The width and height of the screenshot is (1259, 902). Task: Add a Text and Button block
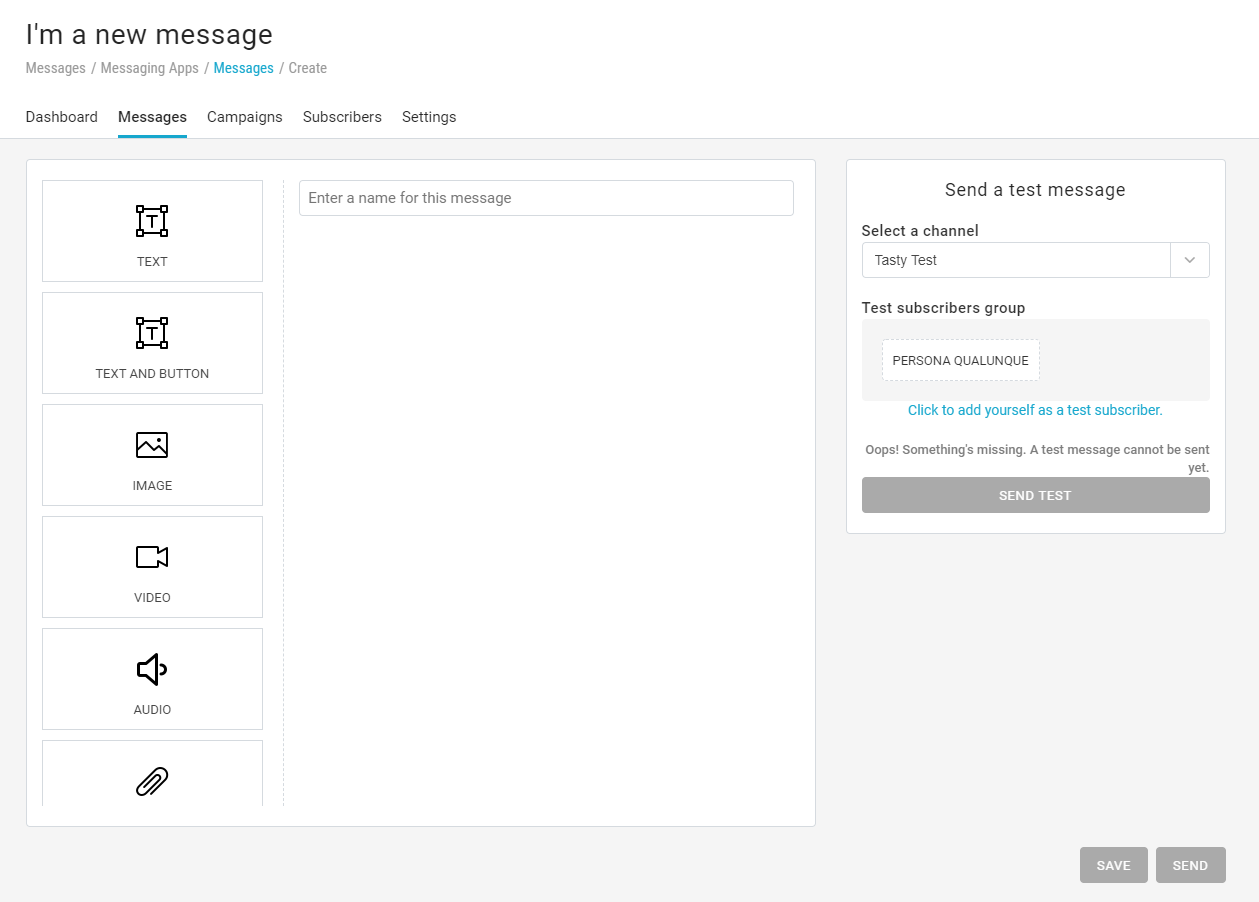tap(152, 342)
